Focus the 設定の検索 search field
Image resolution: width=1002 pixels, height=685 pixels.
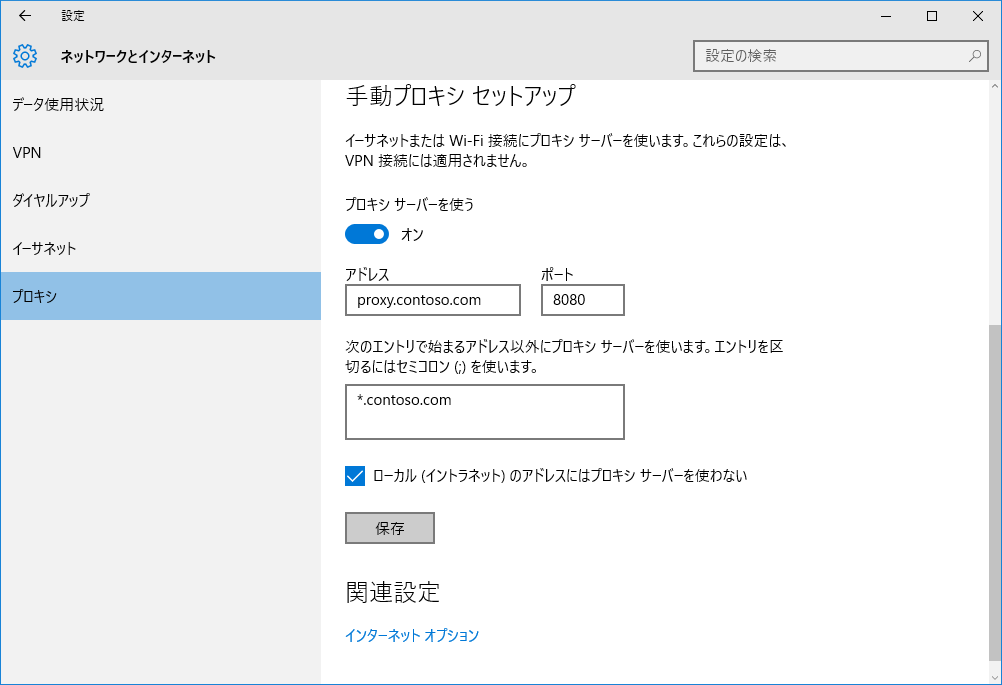pyautogui.click(x=830, y=56)
